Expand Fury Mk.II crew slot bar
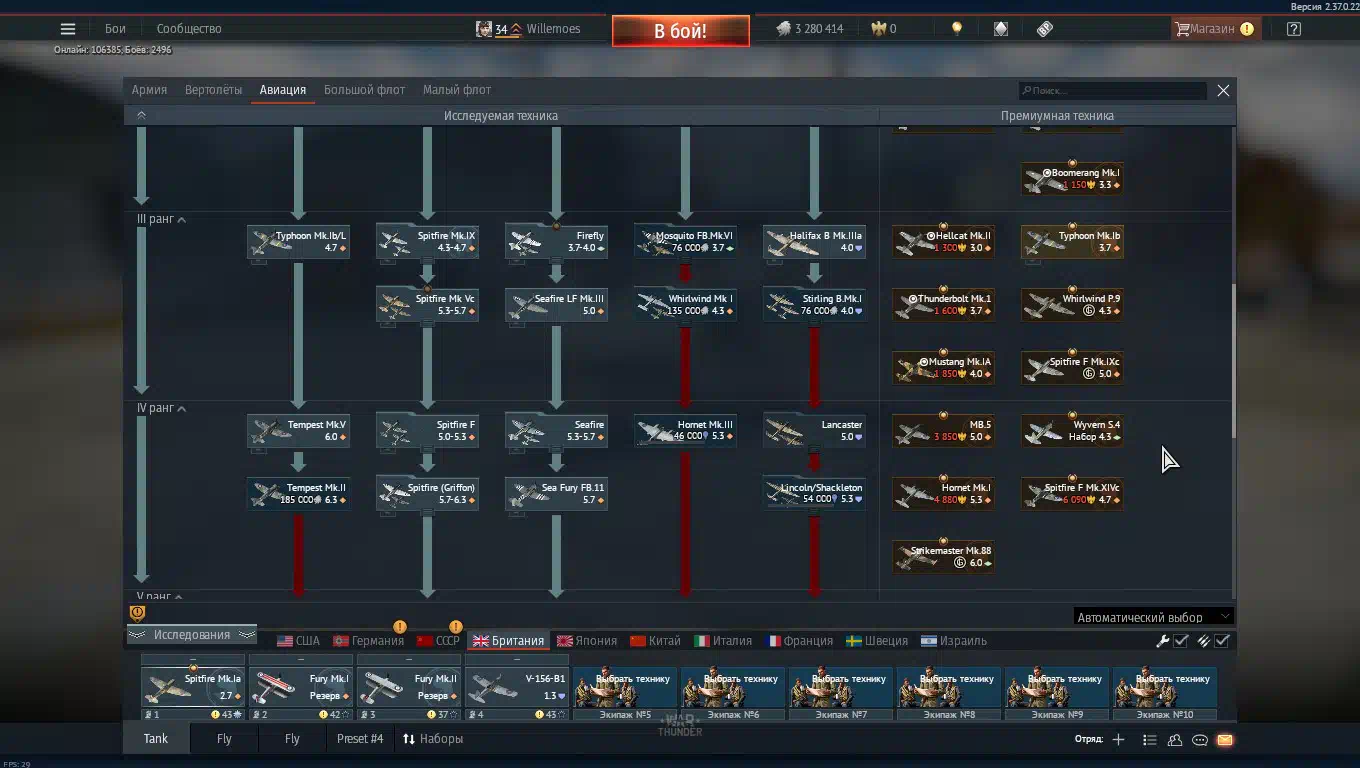The width and height of the screenshot is (1360, 768). coord(409,660)
